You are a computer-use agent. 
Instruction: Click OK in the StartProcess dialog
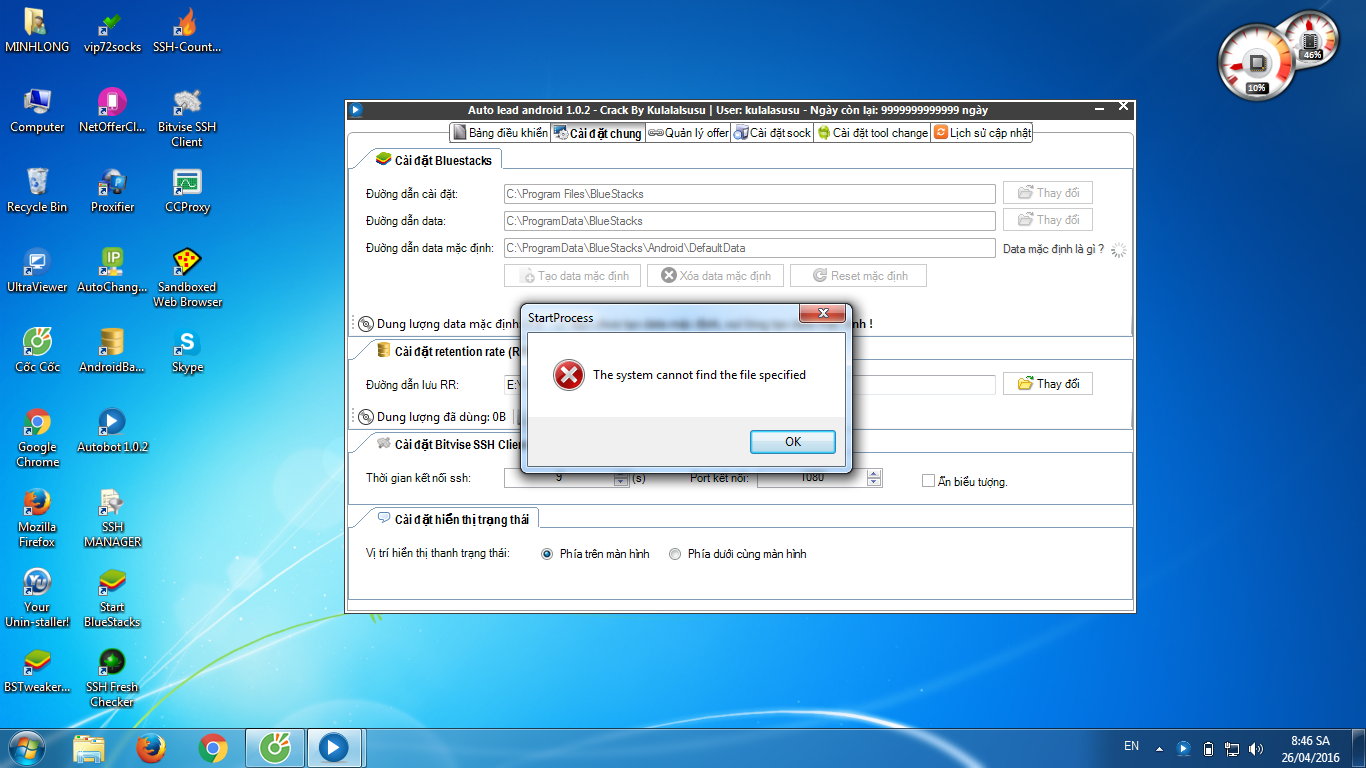[x=793, y=442]
